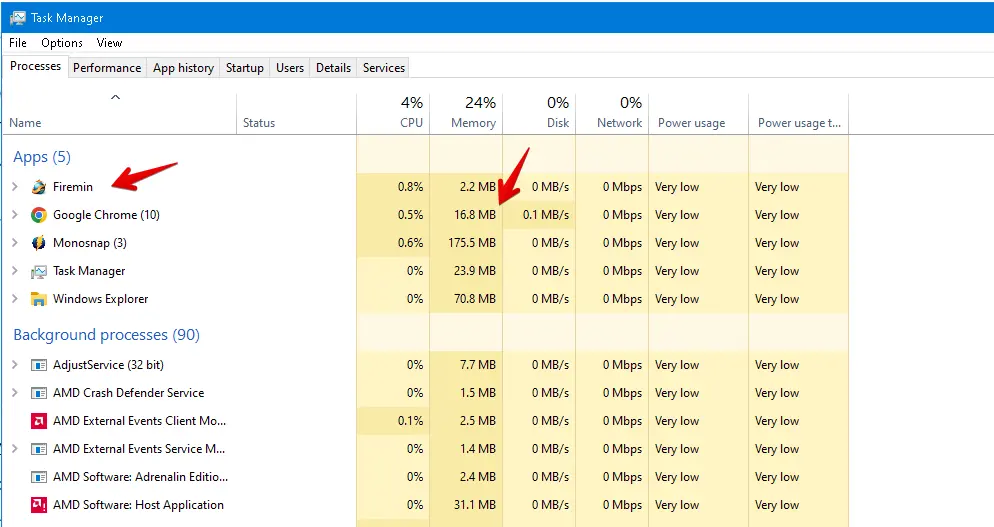Switch to the App history tab
This screenshot has height=527, width=994.
point(183,68)
